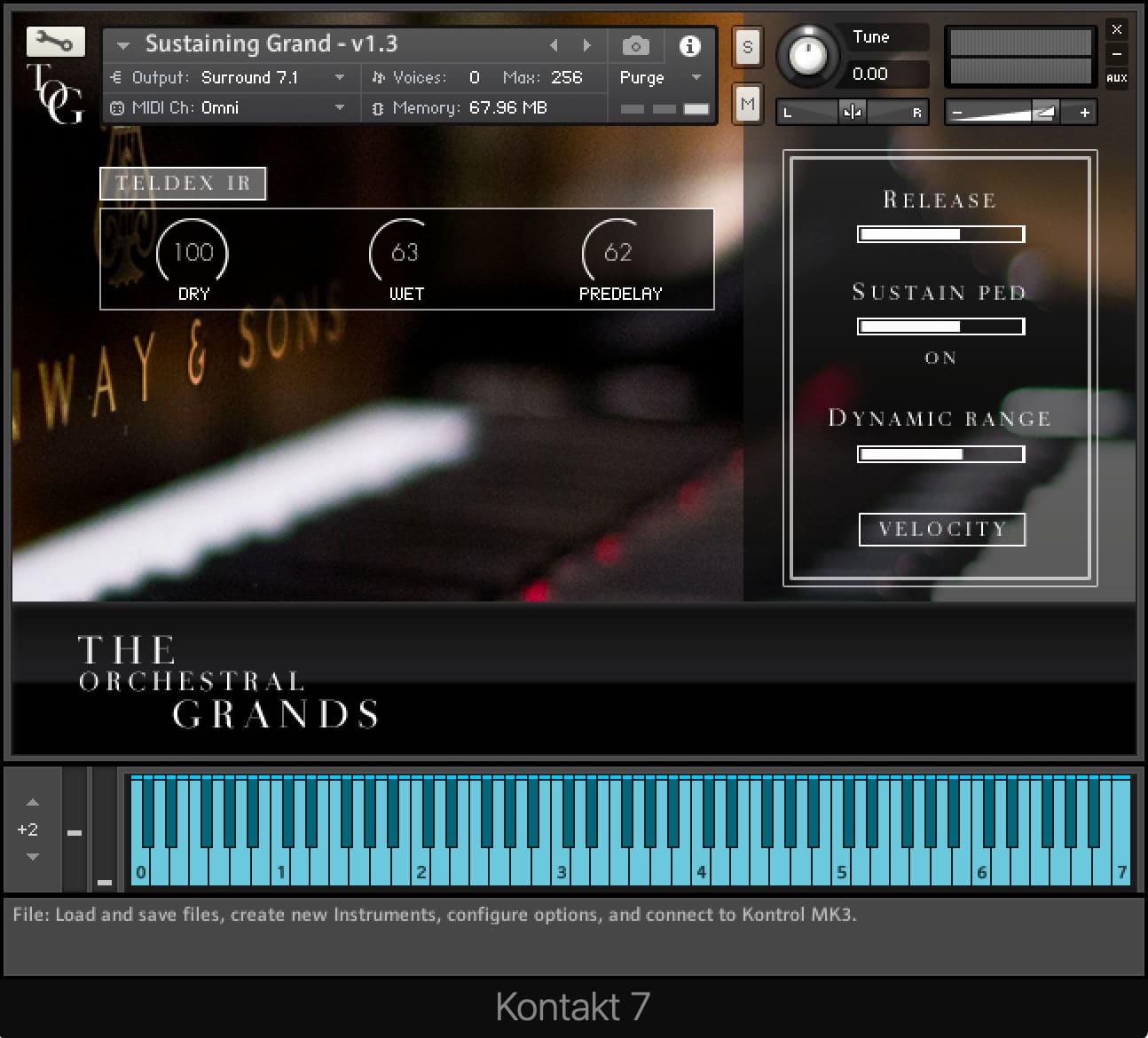Click the VELOCITY button
Viewport: 1148px width, 1038px height.
[942, 530]
